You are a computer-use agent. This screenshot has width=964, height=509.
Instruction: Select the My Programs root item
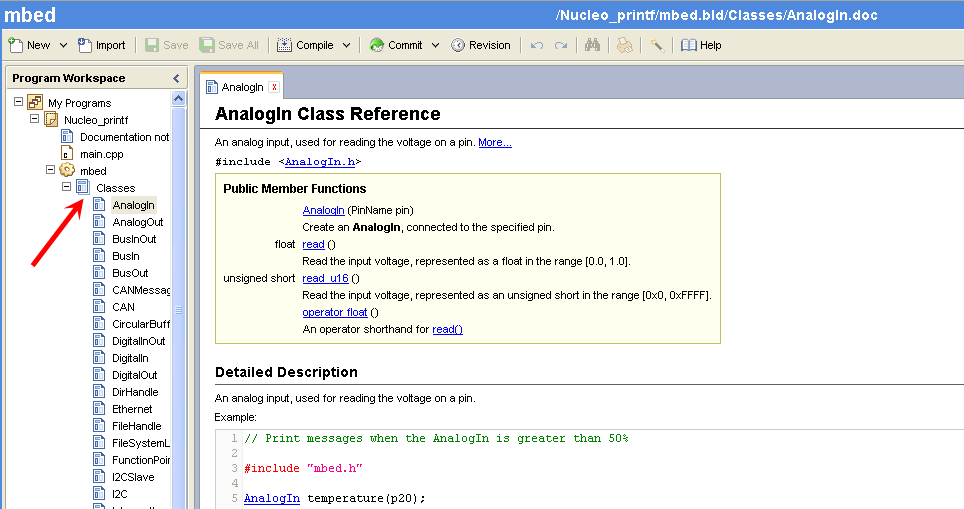79,103
